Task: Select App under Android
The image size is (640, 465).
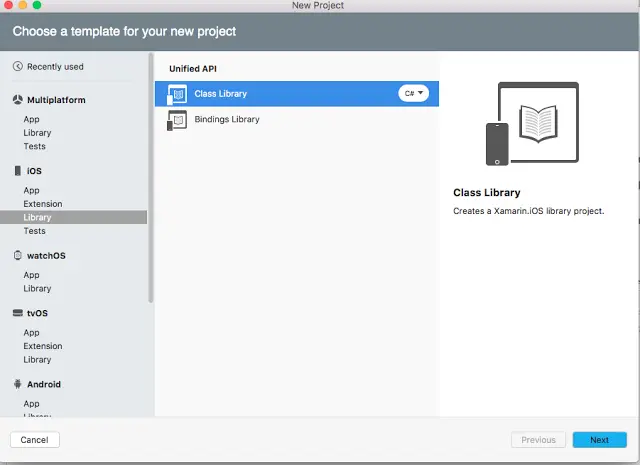Action: pos(31,403)
